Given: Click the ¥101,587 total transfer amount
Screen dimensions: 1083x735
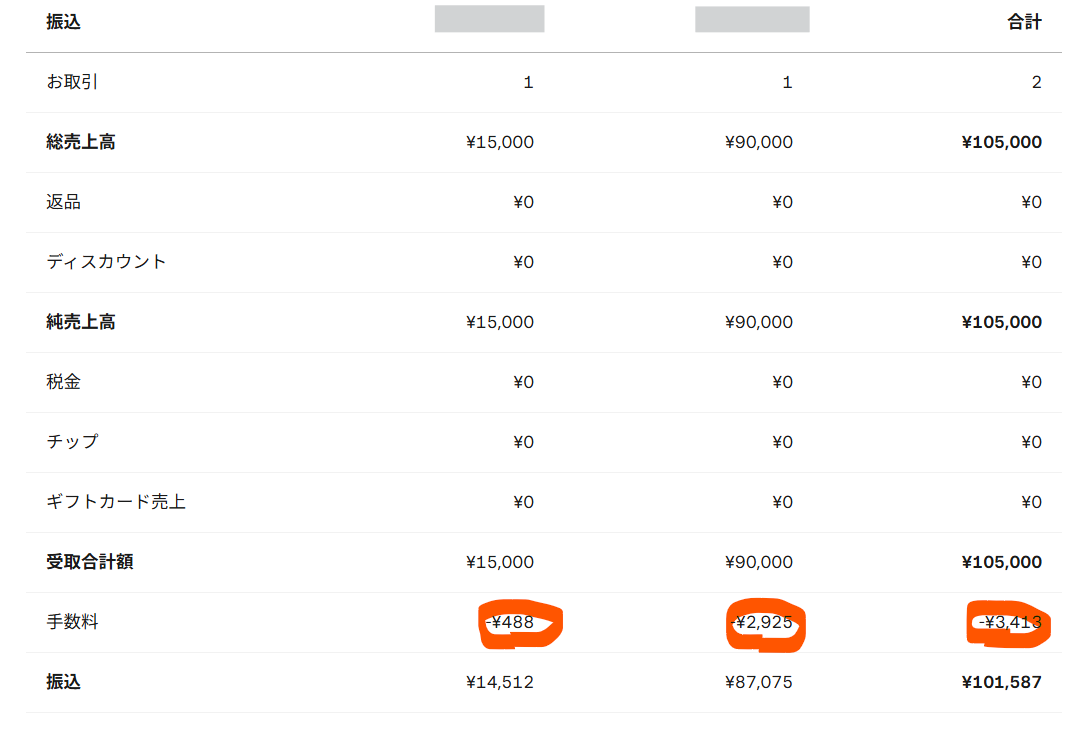Looking at the screenshot, I should (1001, 682).
